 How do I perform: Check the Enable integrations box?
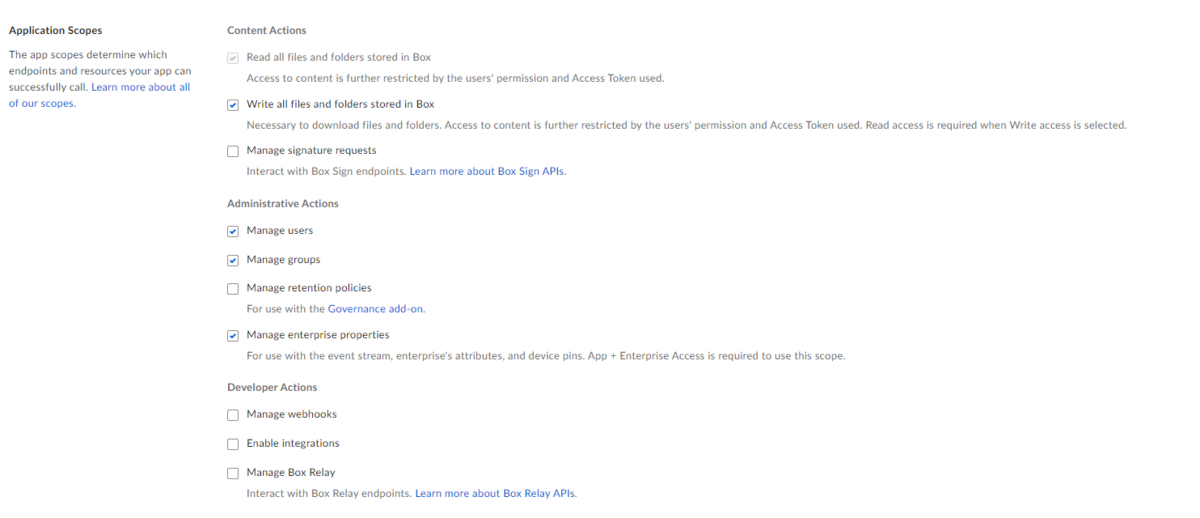pos(233,444)
